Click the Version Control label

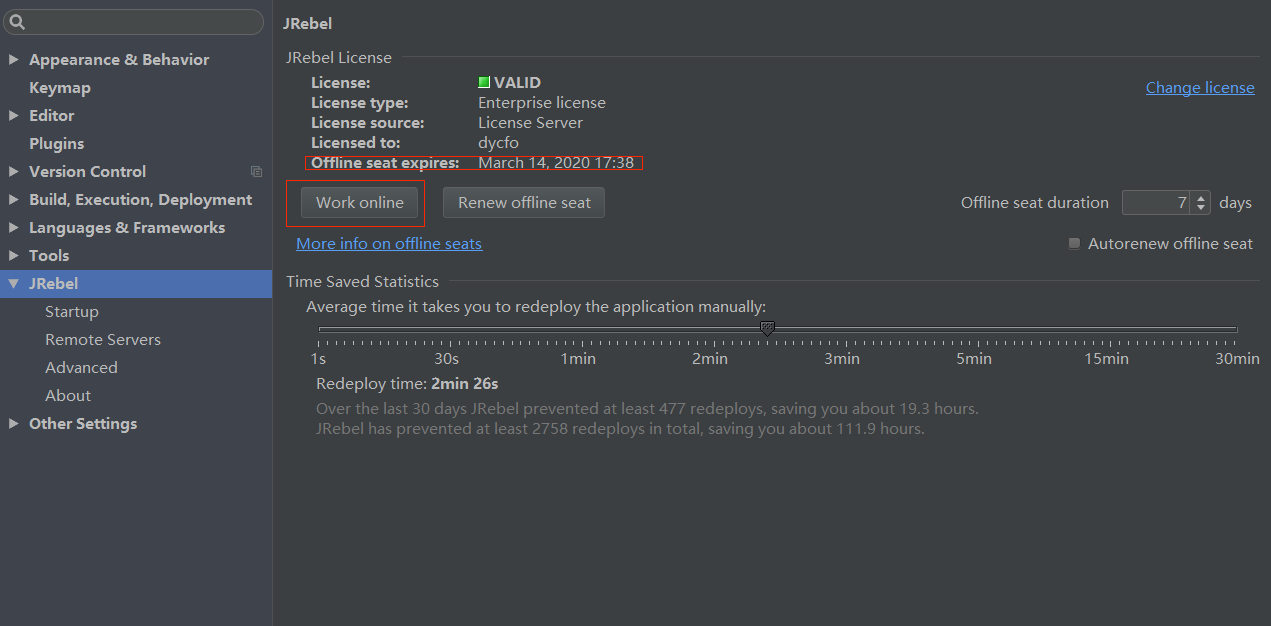(x=88, y=172)
